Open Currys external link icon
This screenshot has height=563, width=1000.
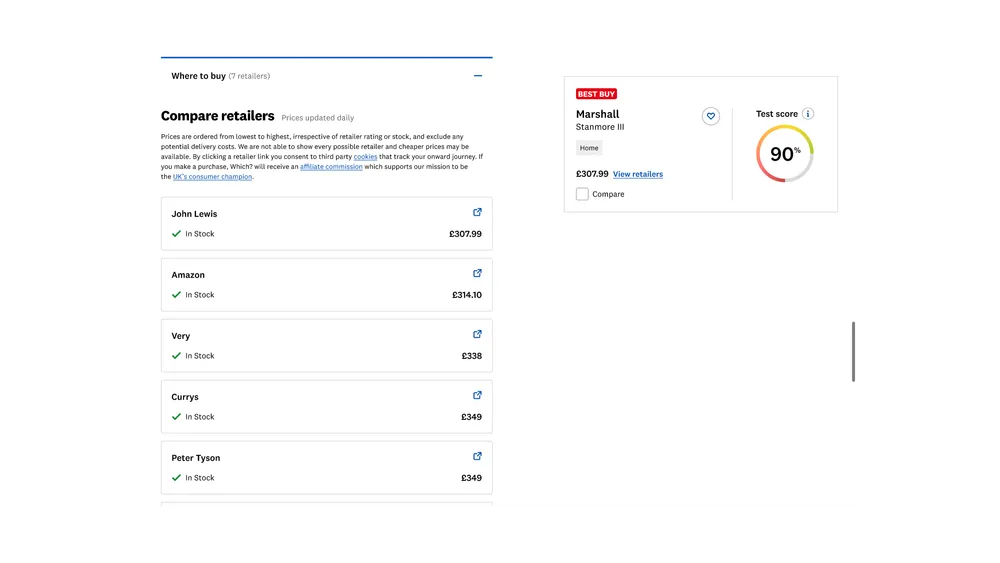[477, 395]
